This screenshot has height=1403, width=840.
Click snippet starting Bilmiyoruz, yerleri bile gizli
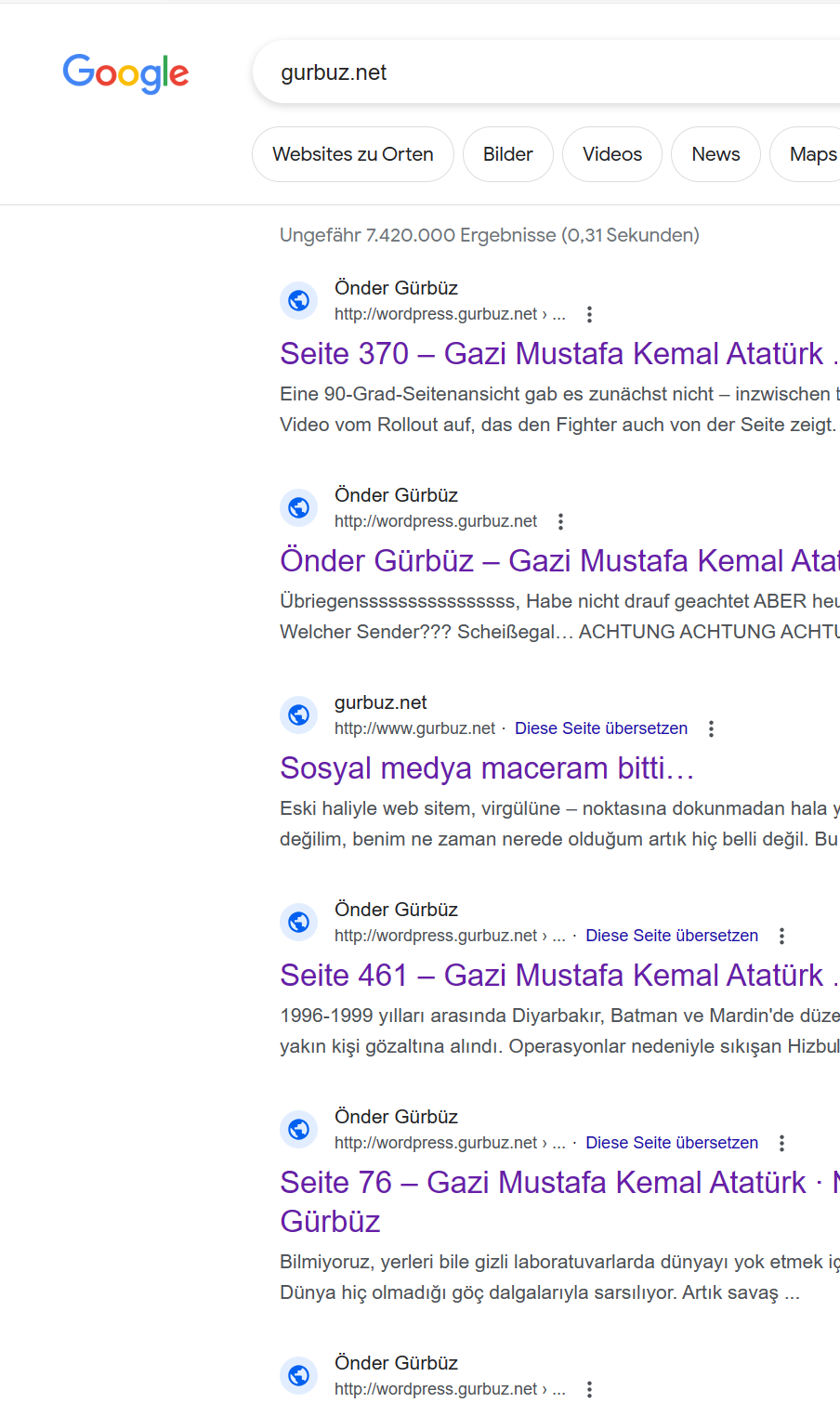[x=559, y=1277]
